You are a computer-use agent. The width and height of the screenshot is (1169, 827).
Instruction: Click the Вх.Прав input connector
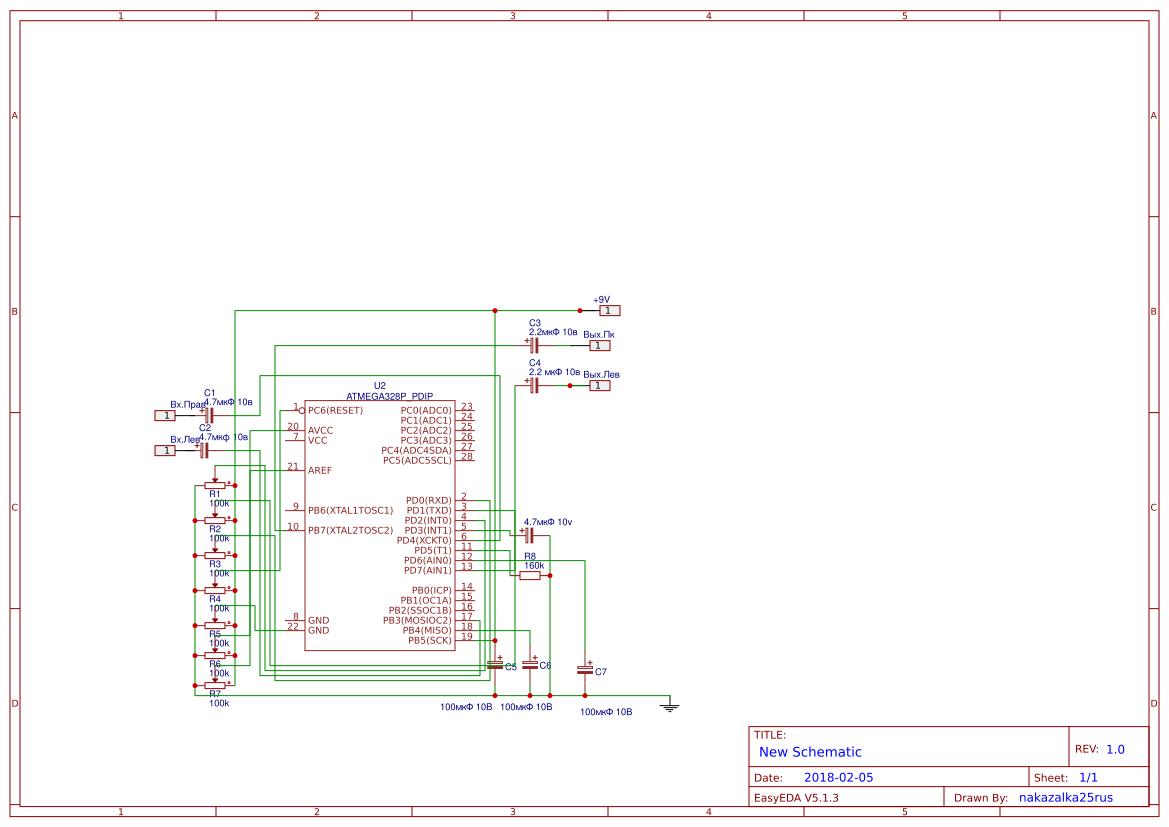pos(165,415)
